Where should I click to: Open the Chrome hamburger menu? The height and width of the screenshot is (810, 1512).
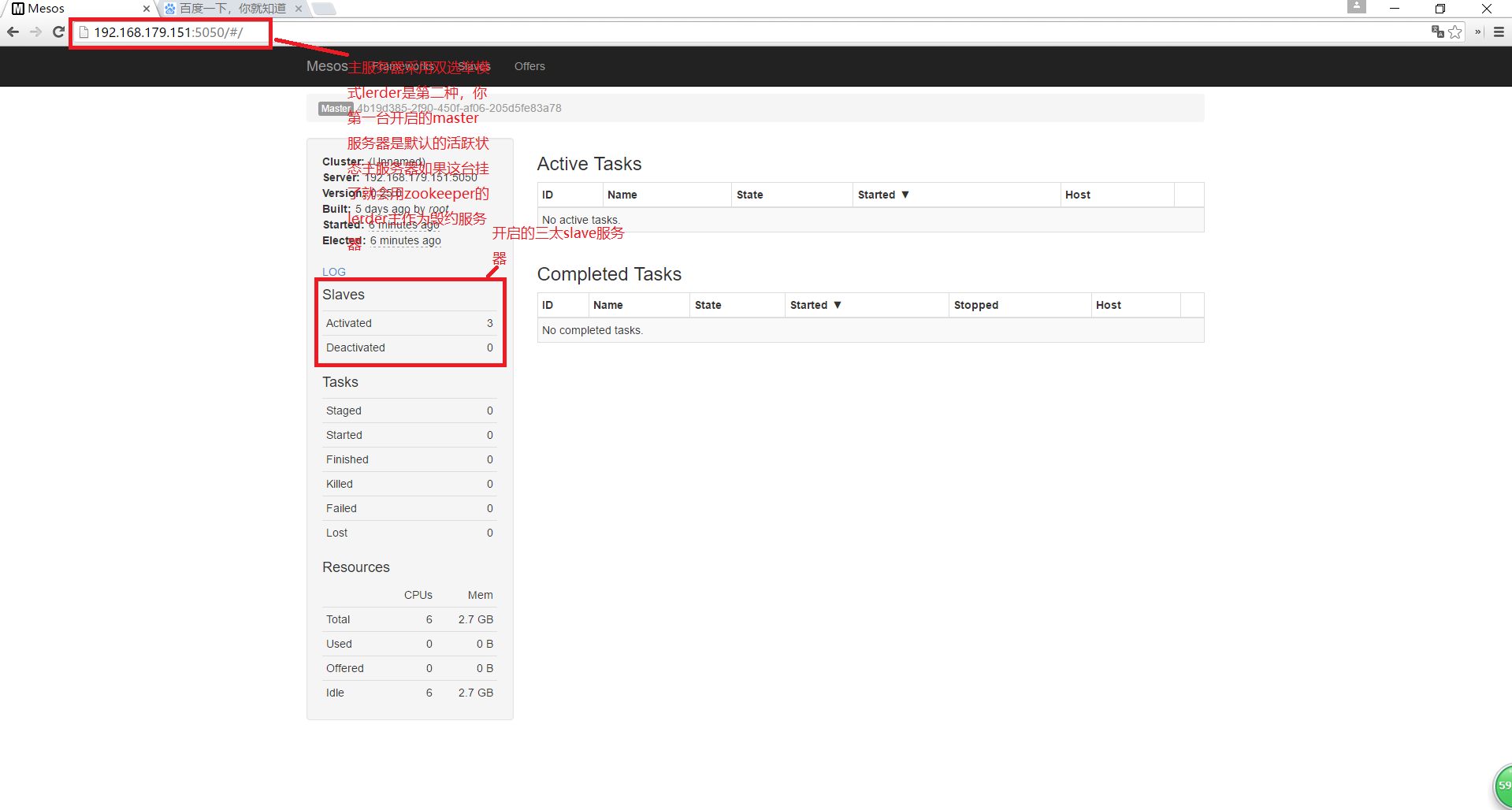(x=1499, y=32)
